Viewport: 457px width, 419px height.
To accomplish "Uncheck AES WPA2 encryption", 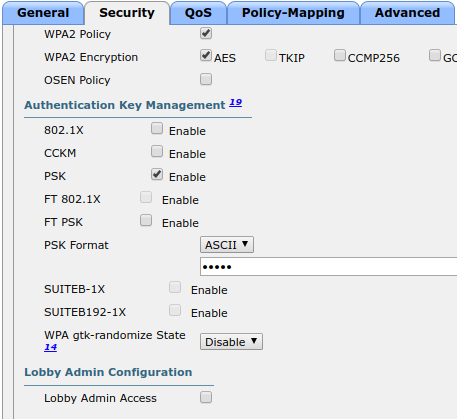I will point(206,56).
